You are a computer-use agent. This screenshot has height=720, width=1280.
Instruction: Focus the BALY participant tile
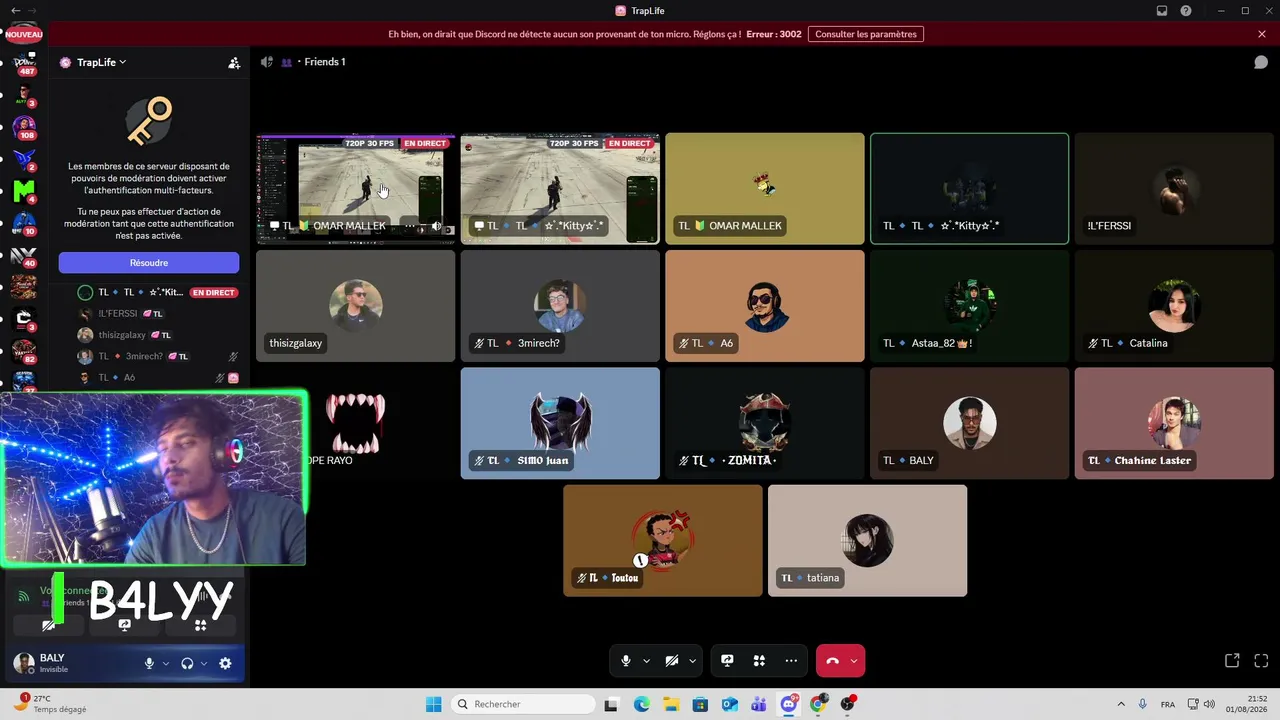(969, 423)
